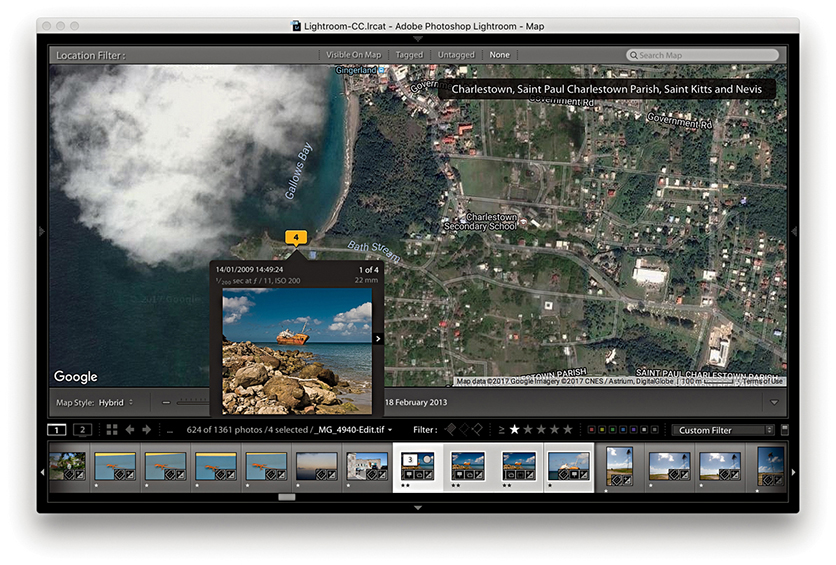This screenshot has width=836, height=565.
Task: Expand toolbar options arrow at right of map toolbar
Action: click(773, 402)
